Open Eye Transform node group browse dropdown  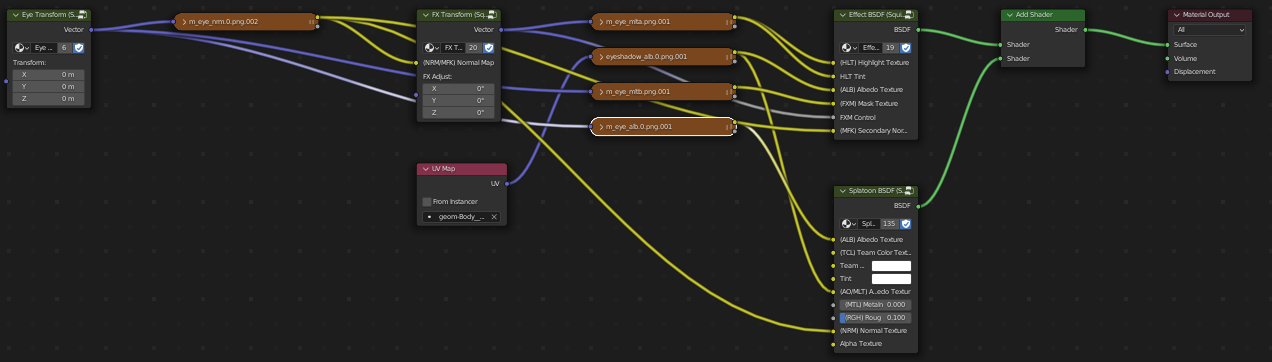point(21,47)
